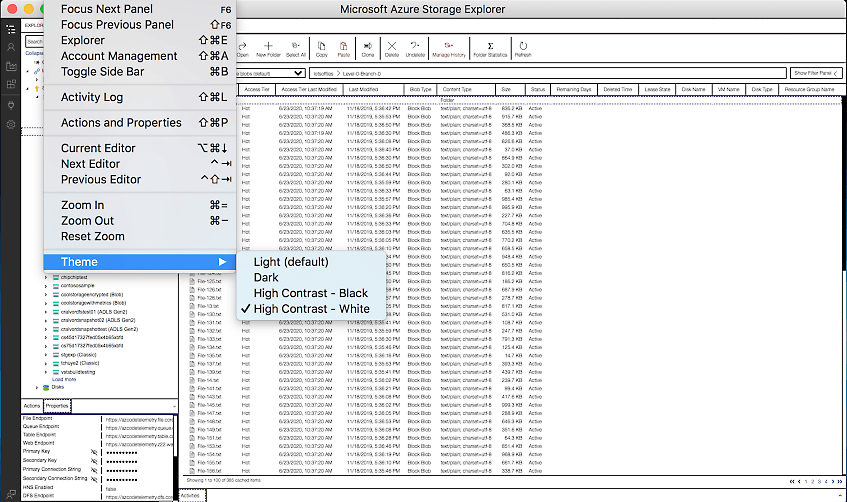Image resolution: width=847 pixels, height=502 pixels.
Task: Show the hidden Secondary Connection String
Action: click(x=93, y=480)
